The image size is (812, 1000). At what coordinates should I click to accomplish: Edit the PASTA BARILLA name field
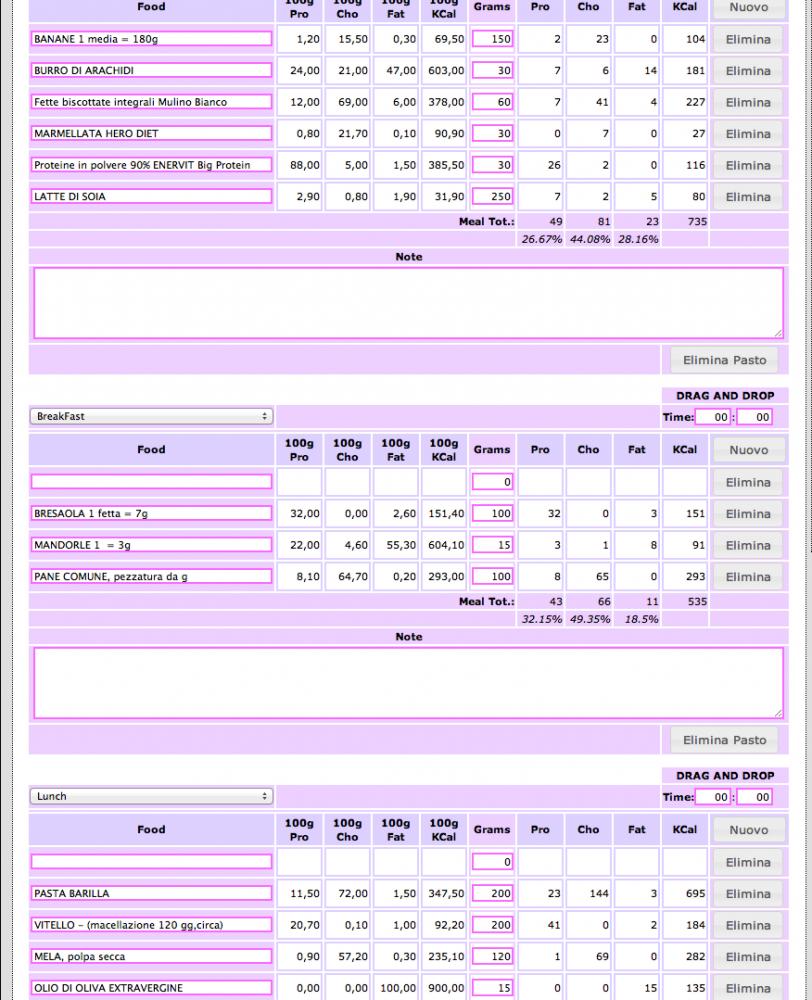click(x=152, y=893)
